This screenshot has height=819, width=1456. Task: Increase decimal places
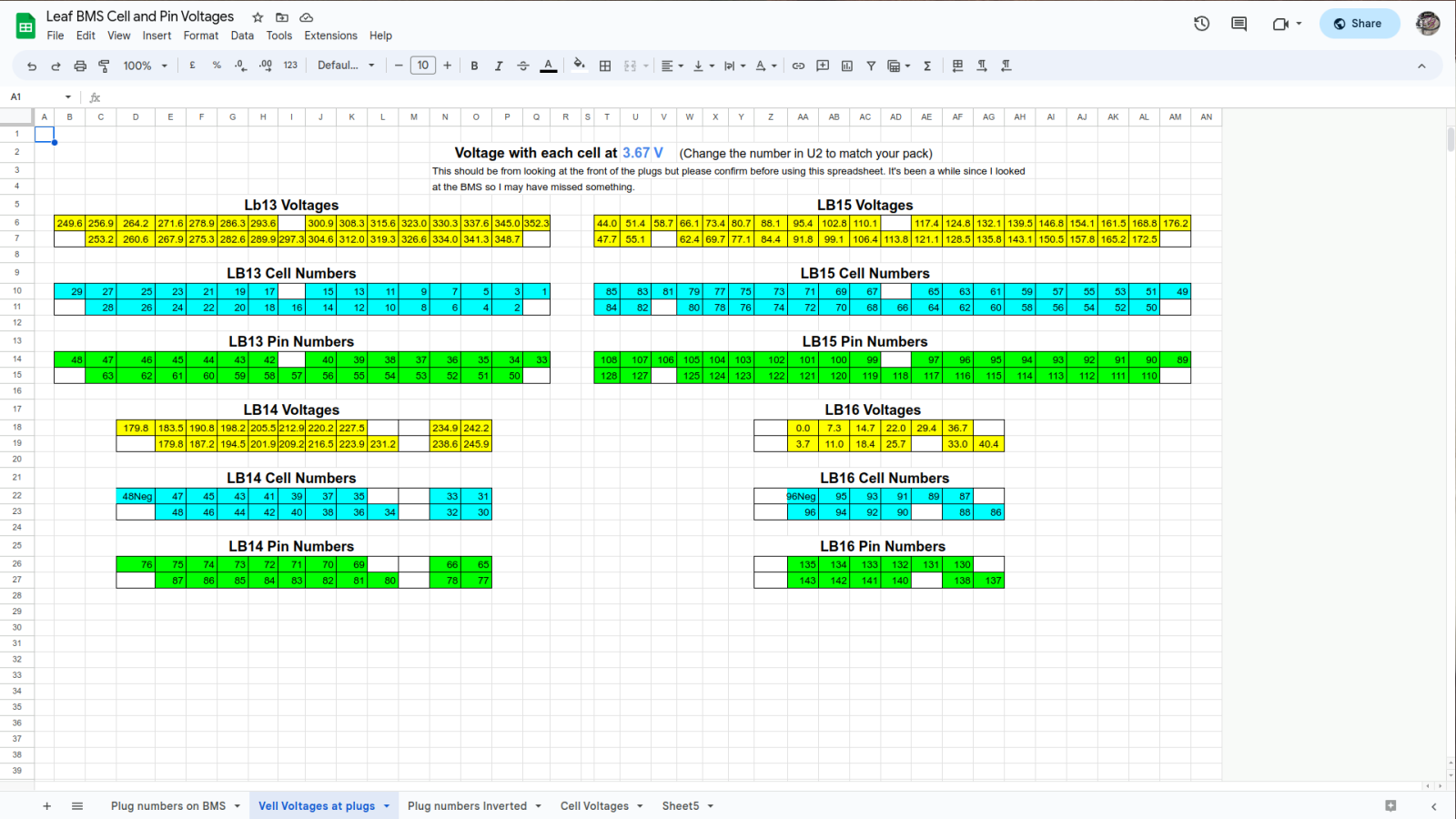(265, 66)
